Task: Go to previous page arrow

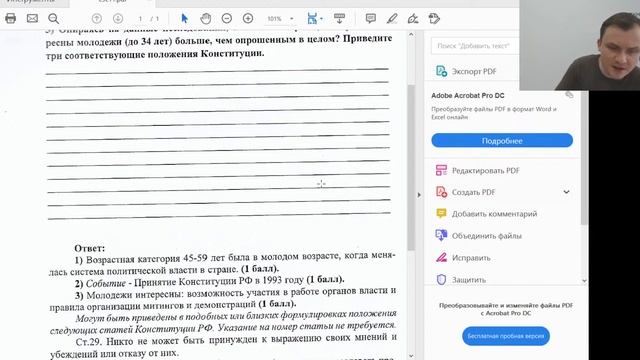Action: tap(97, 18)
